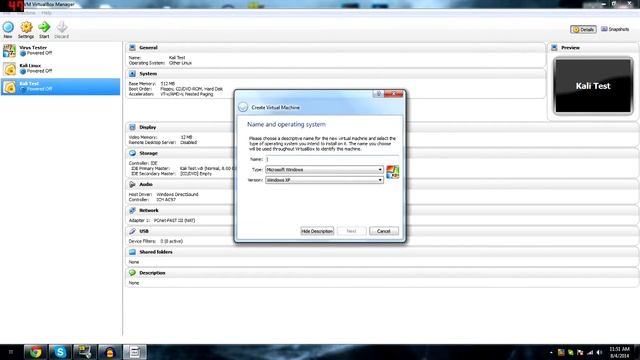Click the Network section header text

pyautogui.click(x=149, y=210)
